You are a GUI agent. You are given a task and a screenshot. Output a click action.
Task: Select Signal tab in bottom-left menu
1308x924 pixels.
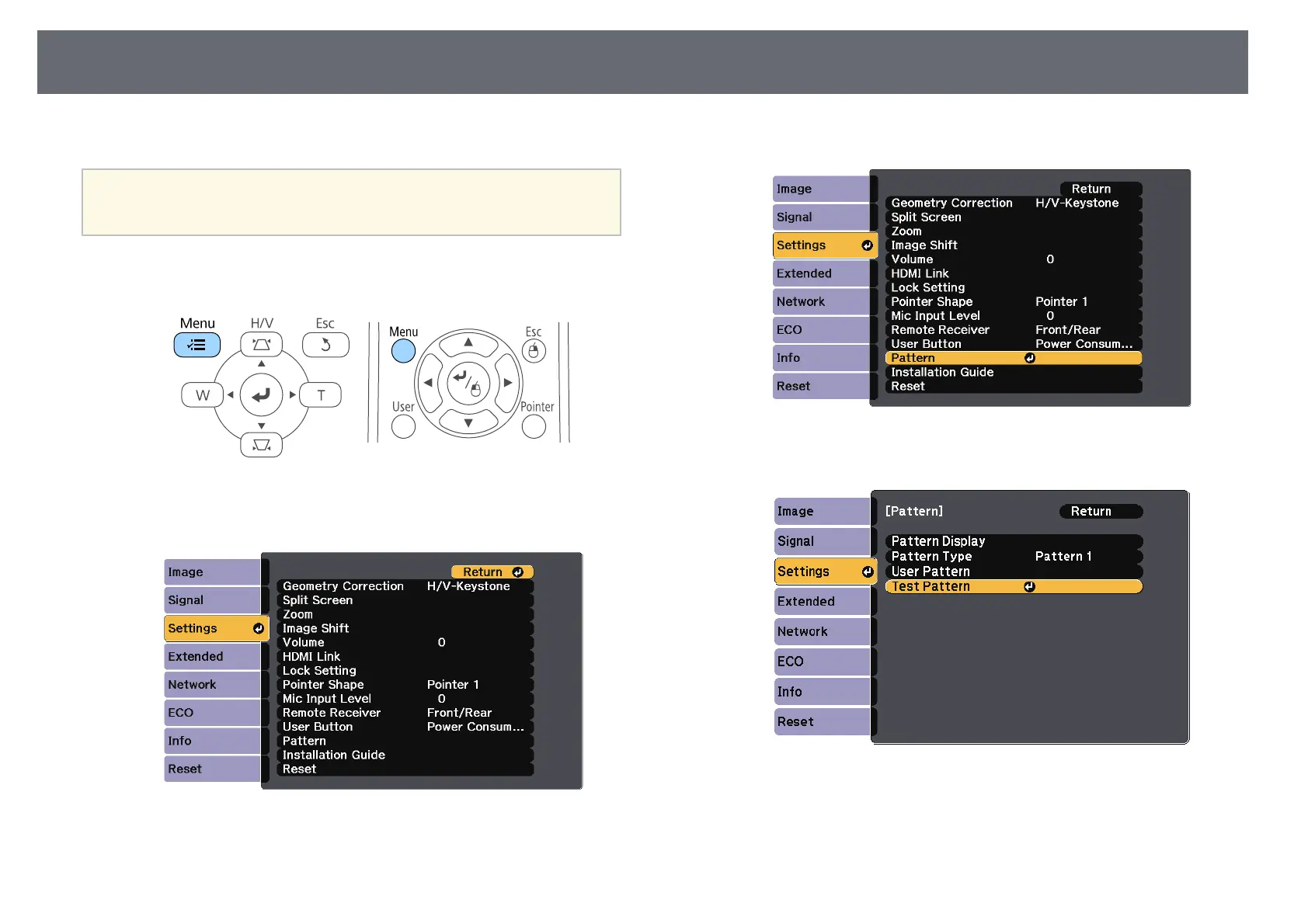(x=212, y=600)
